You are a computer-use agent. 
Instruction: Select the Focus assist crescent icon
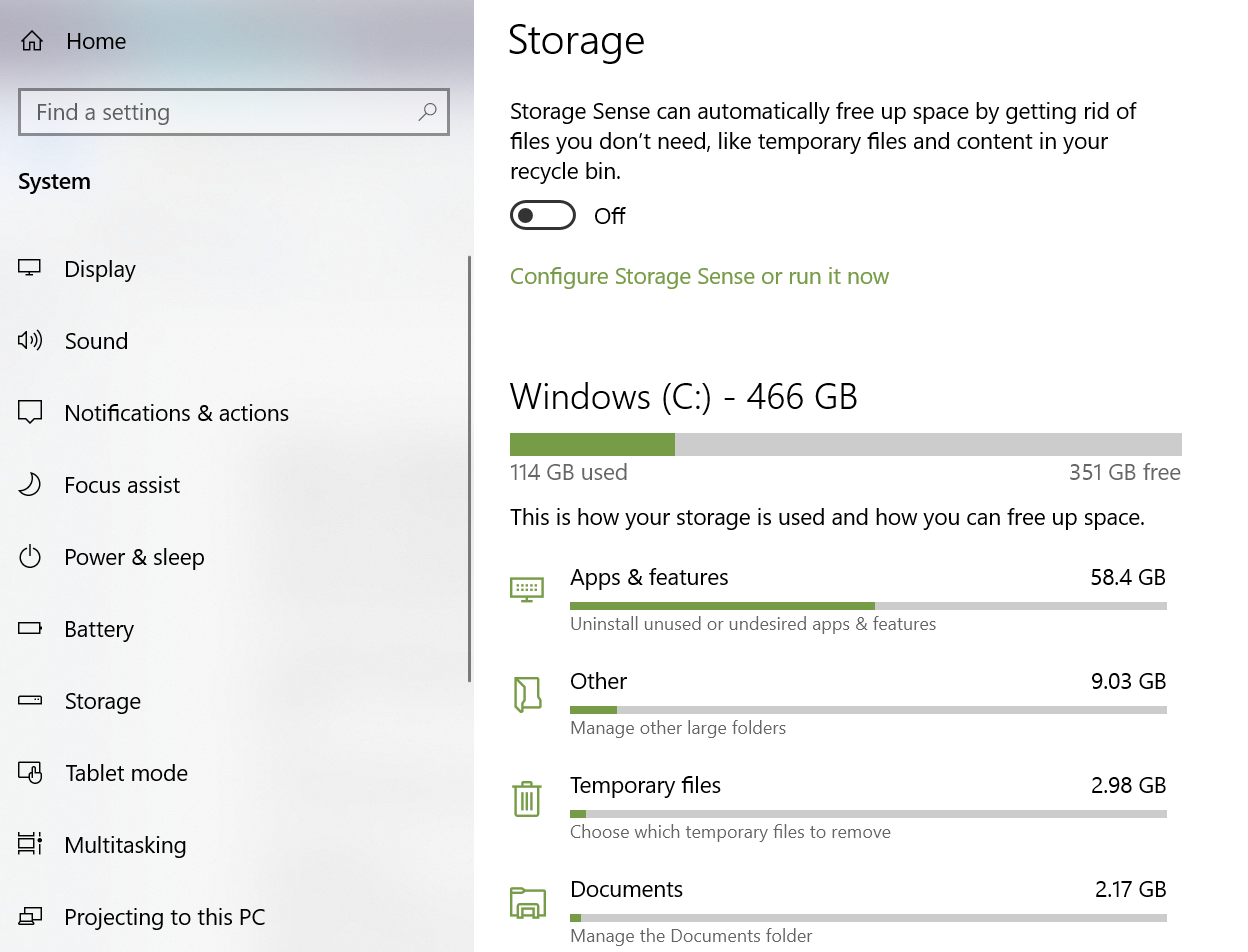click(x=29, y=484)
